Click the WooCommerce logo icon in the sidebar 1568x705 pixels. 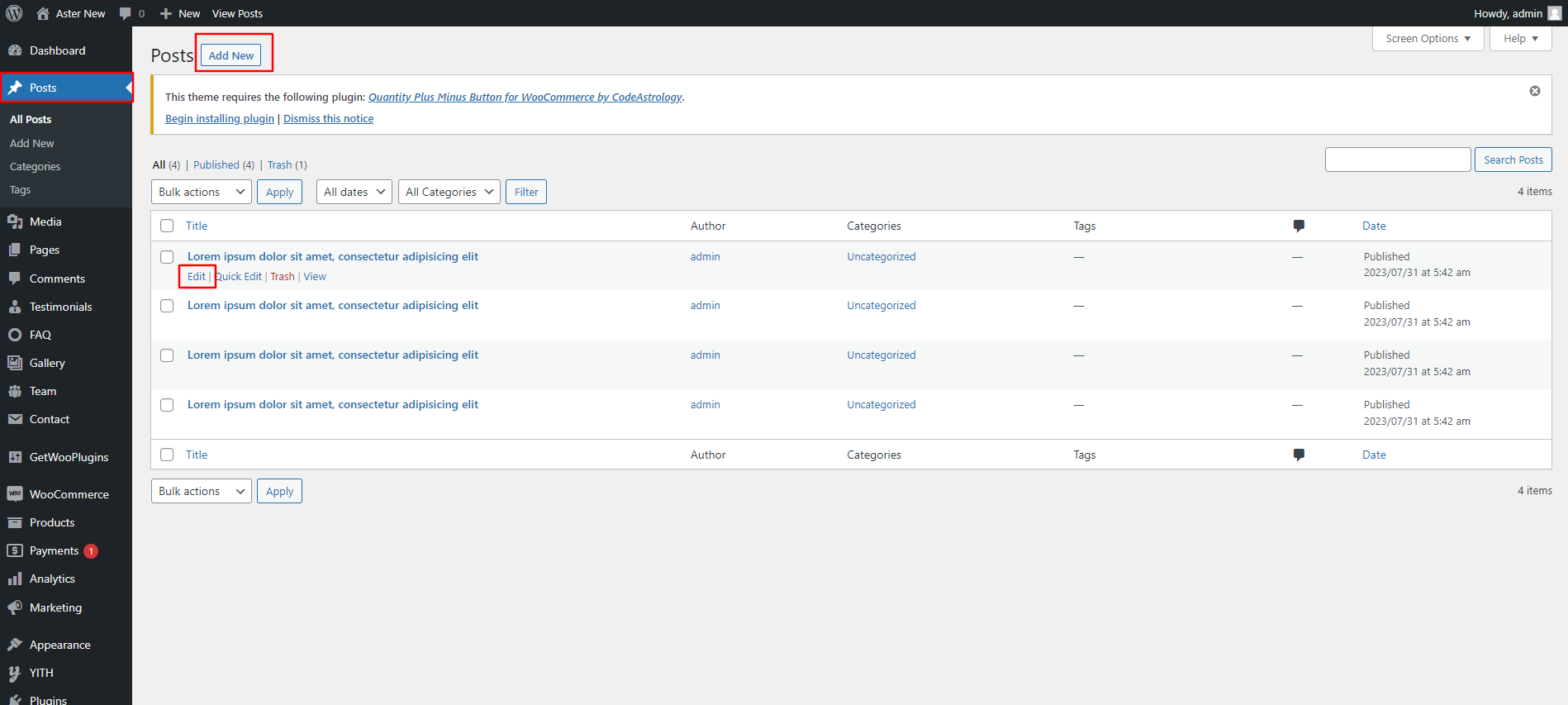(15, 494)
